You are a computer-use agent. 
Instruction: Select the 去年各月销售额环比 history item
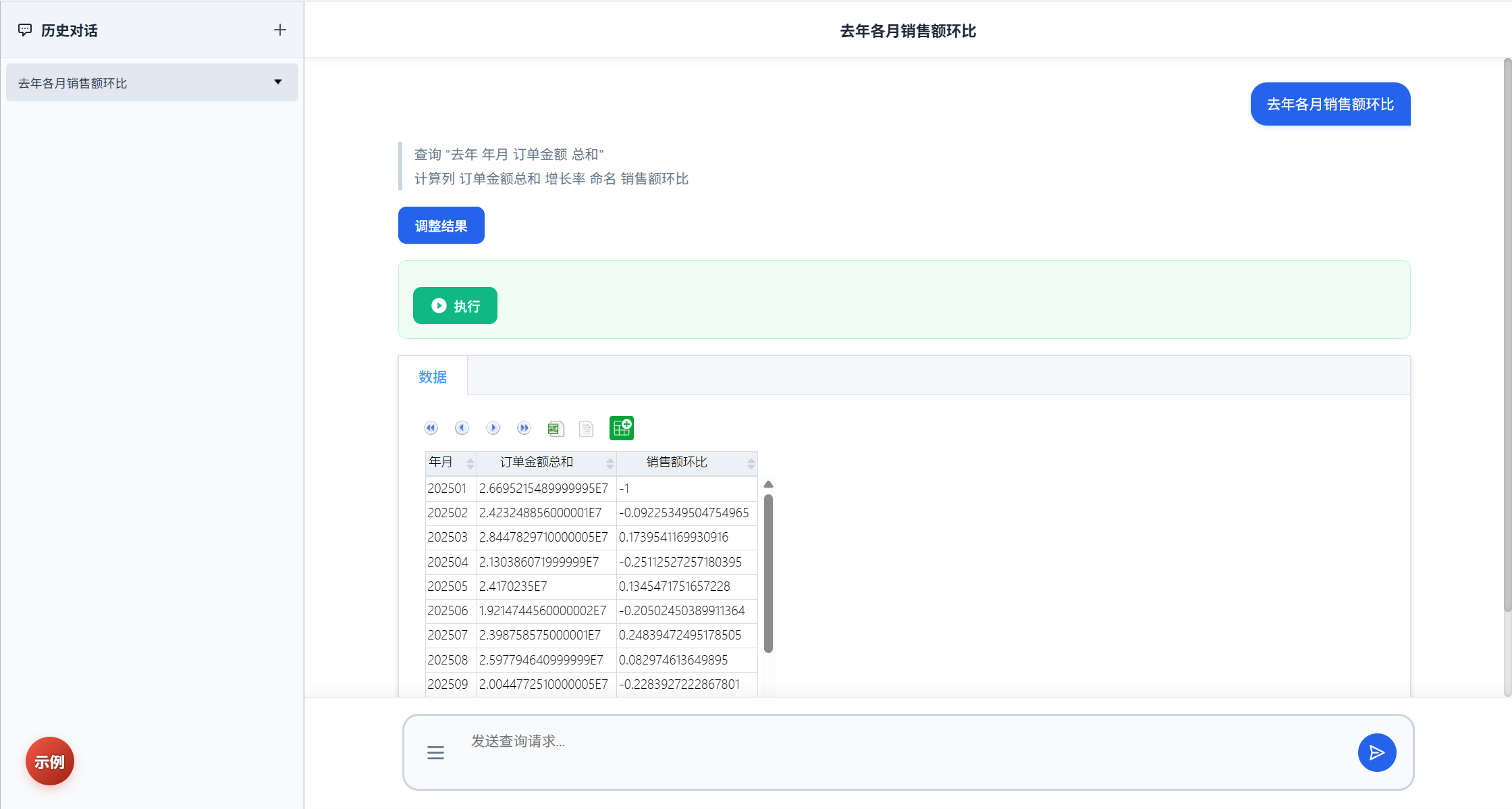point(152,82)
